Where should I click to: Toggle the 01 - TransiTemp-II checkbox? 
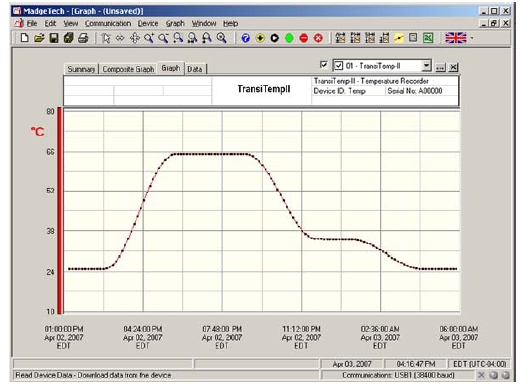pos(339,66)
